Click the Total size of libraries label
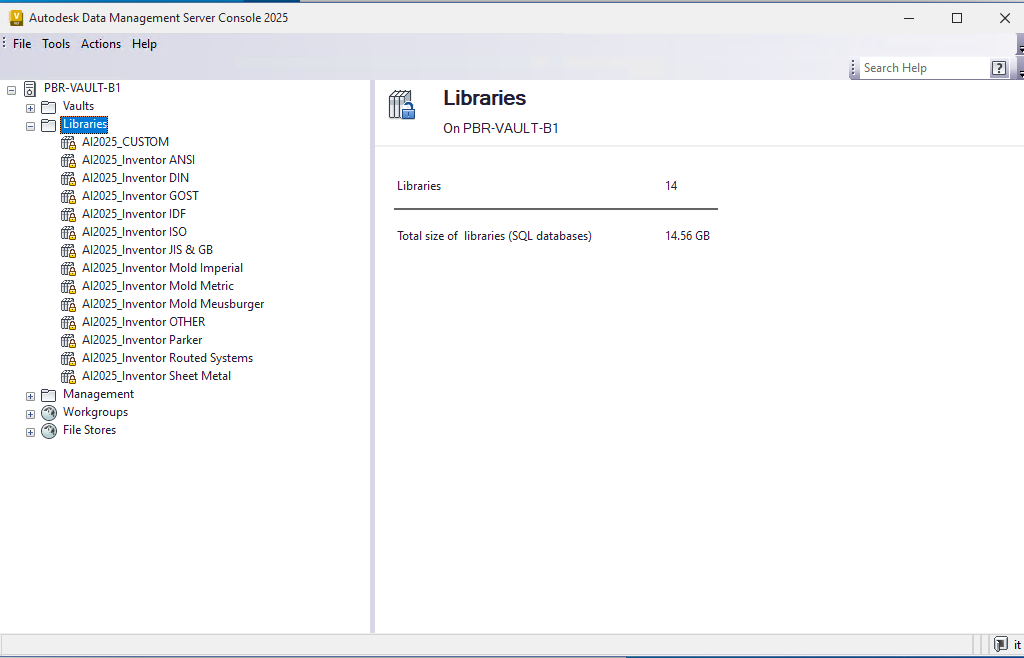Screen dimensions: 1024x658 click(494, 236)
